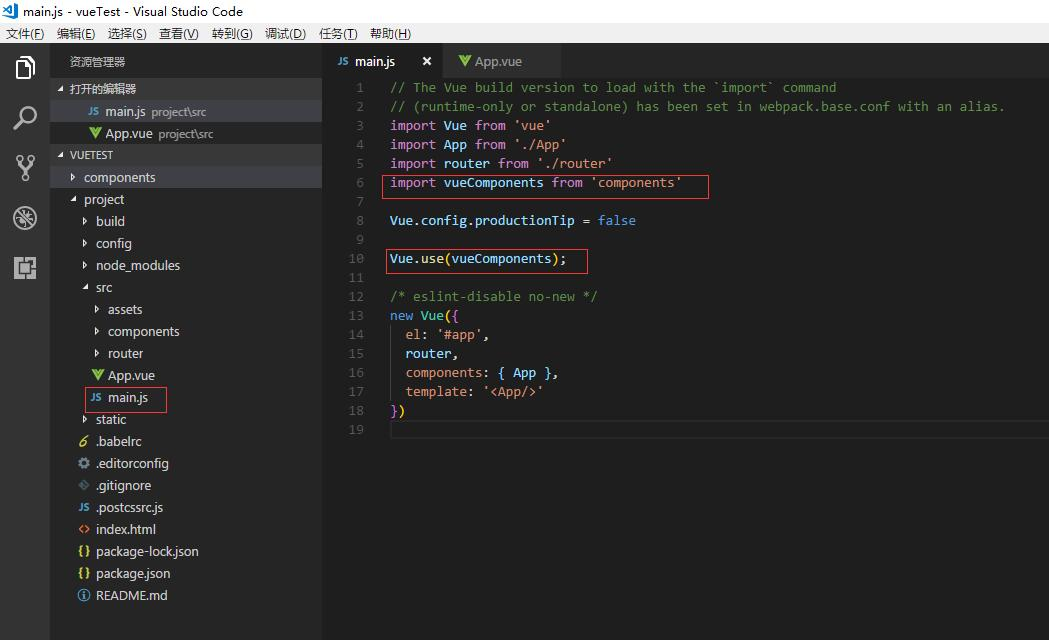
Task: Expand the node_modules folder
Action: tap(186, 265)
